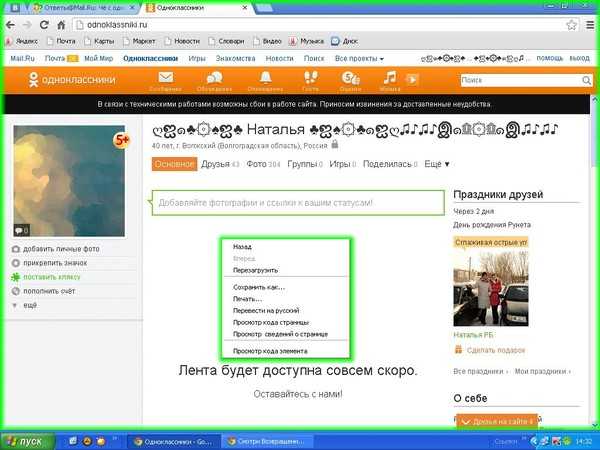Switch to the Ответы@Mail.Ru browser tab
The height and width of the screenshot is (450, 600).
click(x=84, y=8)
